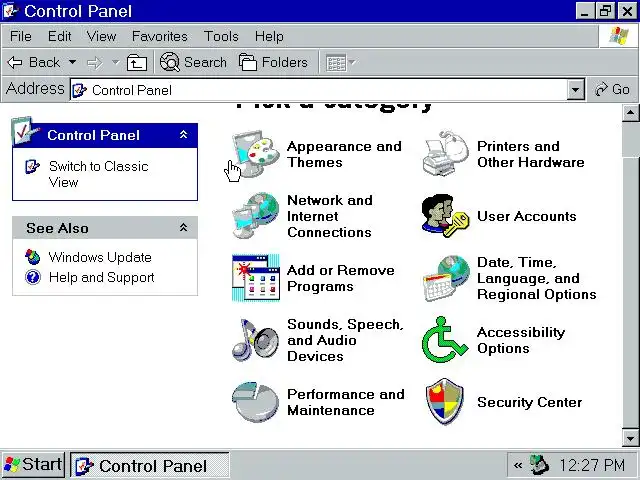Open Performance and Maintenance pie chart icon

coord(256,402)
